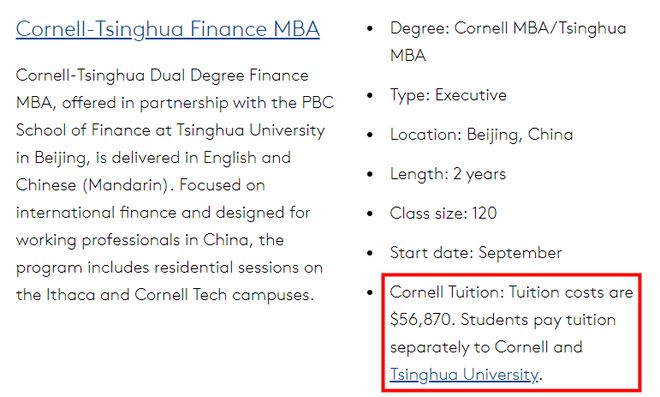Click the bullet point beside Class size
The image size is (660, 397).
pyautogui.click(x=370, y=213)
